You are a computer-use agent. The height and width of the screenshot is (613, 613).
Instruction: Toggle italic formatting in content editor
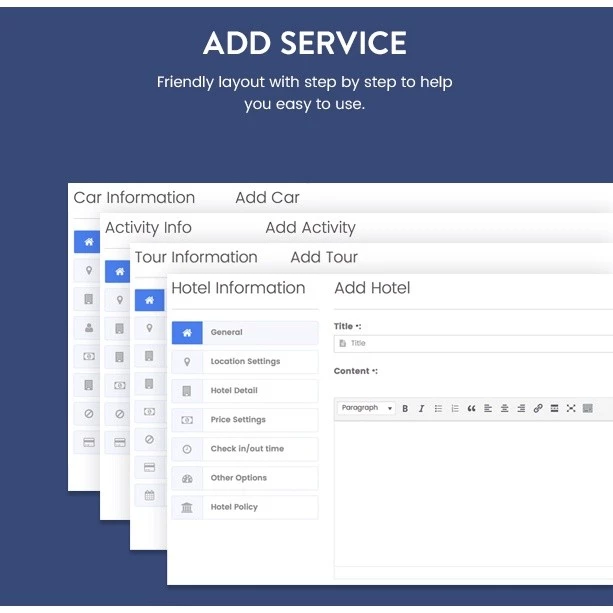[421, 409]
